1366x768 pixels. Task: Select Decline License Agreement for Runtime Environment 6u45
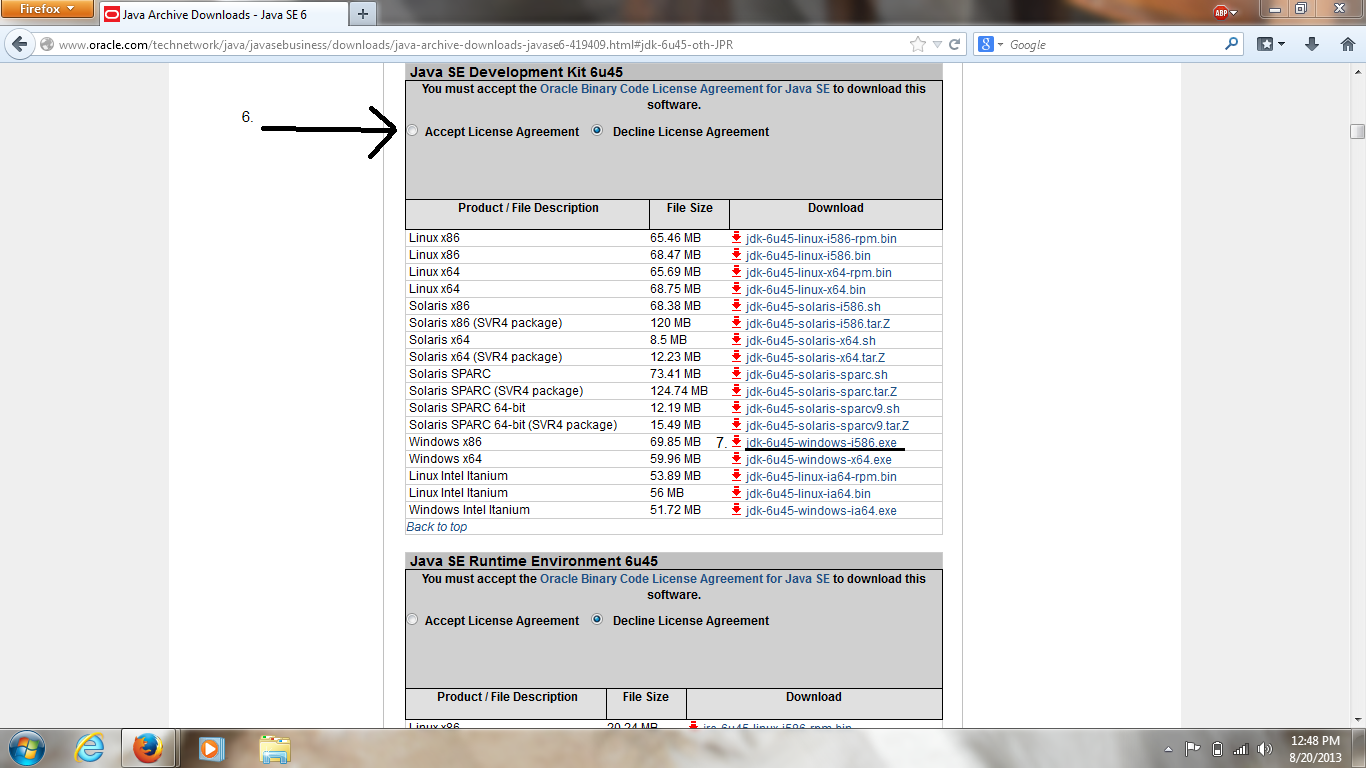[598, 620]
